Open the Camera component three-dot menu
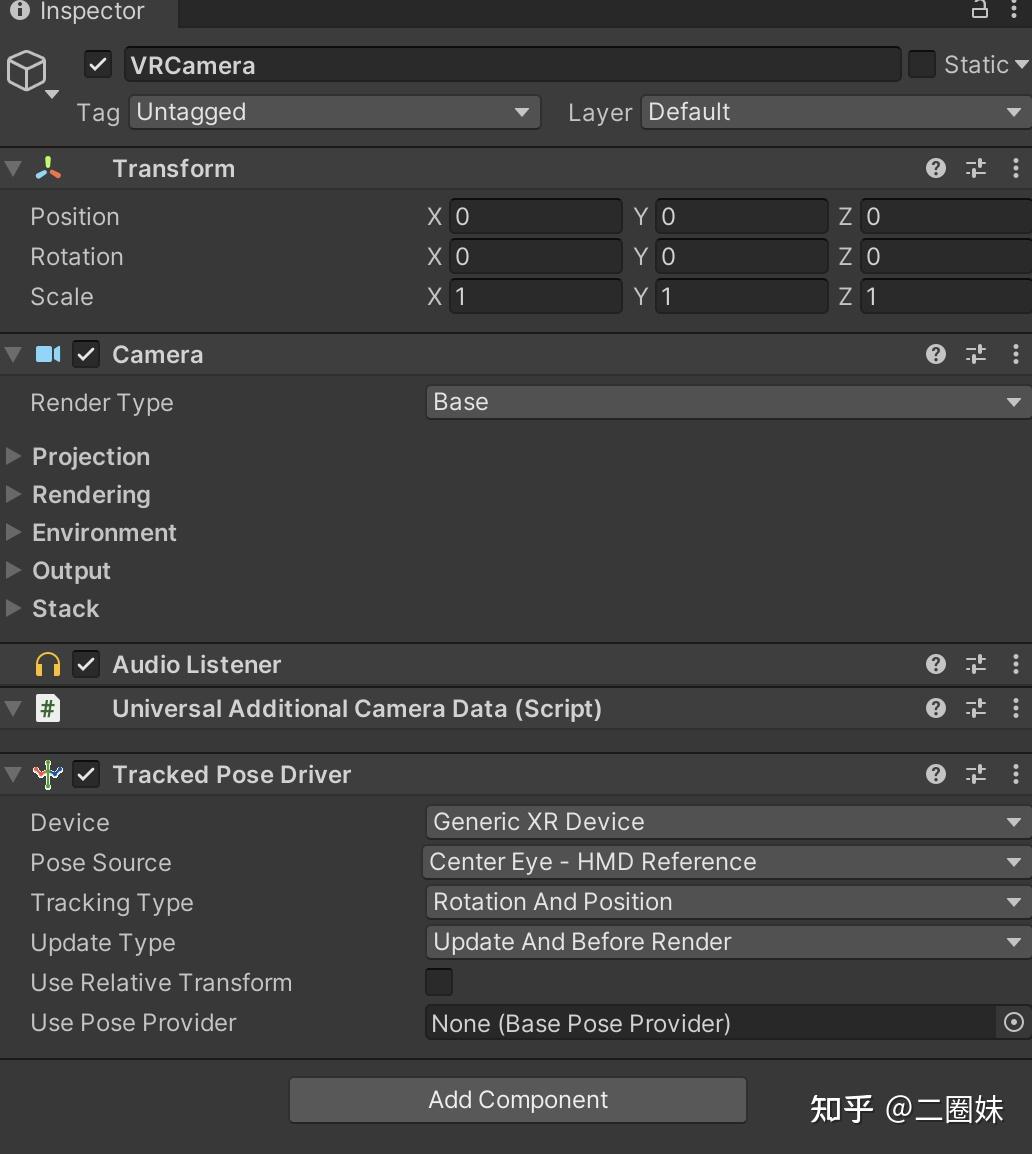This screenshot has width=1032, height=1154. tap(1017, 354)
